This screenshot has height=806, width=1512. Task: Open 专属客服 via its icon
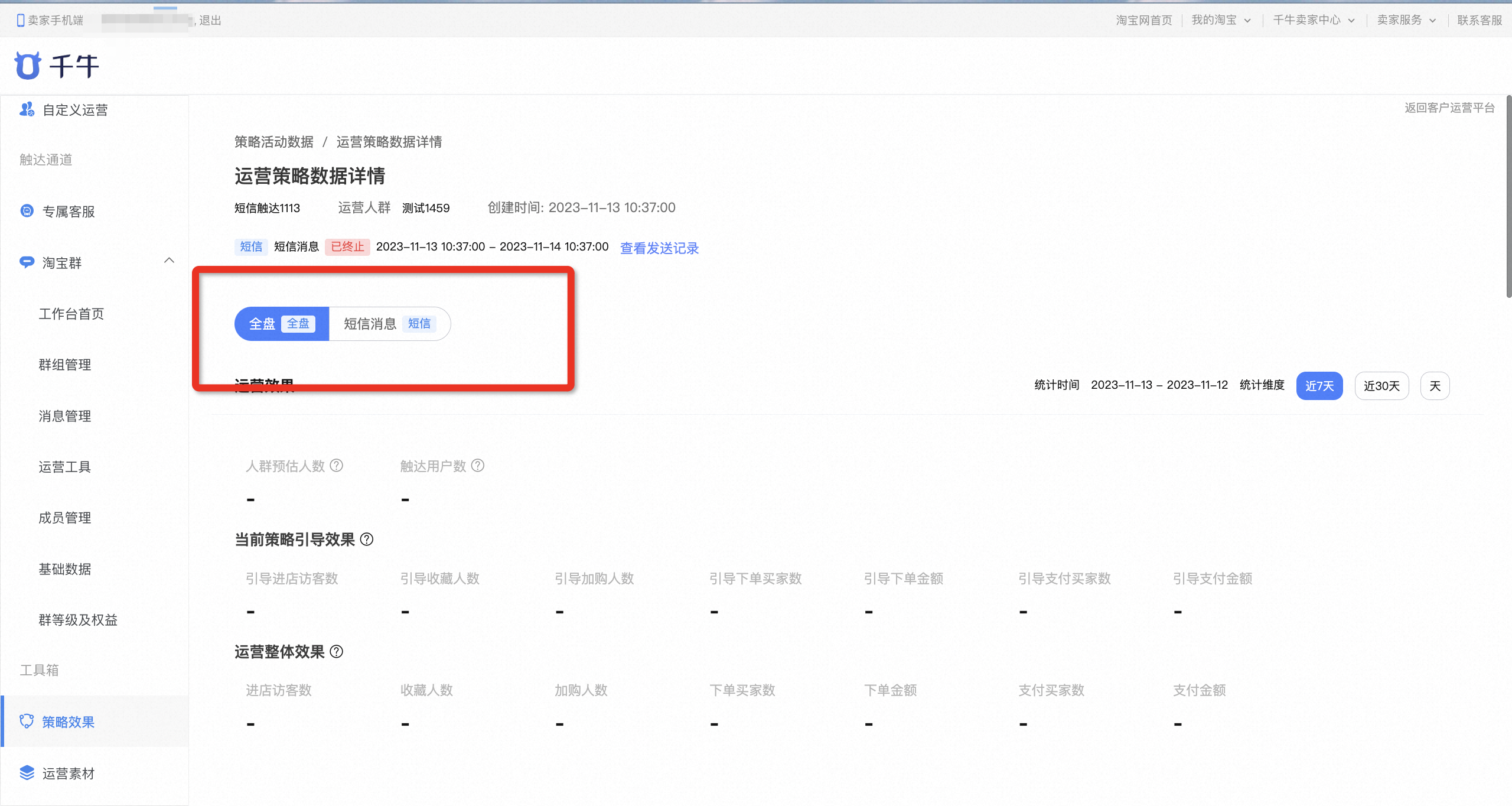(x=27, y=211)
